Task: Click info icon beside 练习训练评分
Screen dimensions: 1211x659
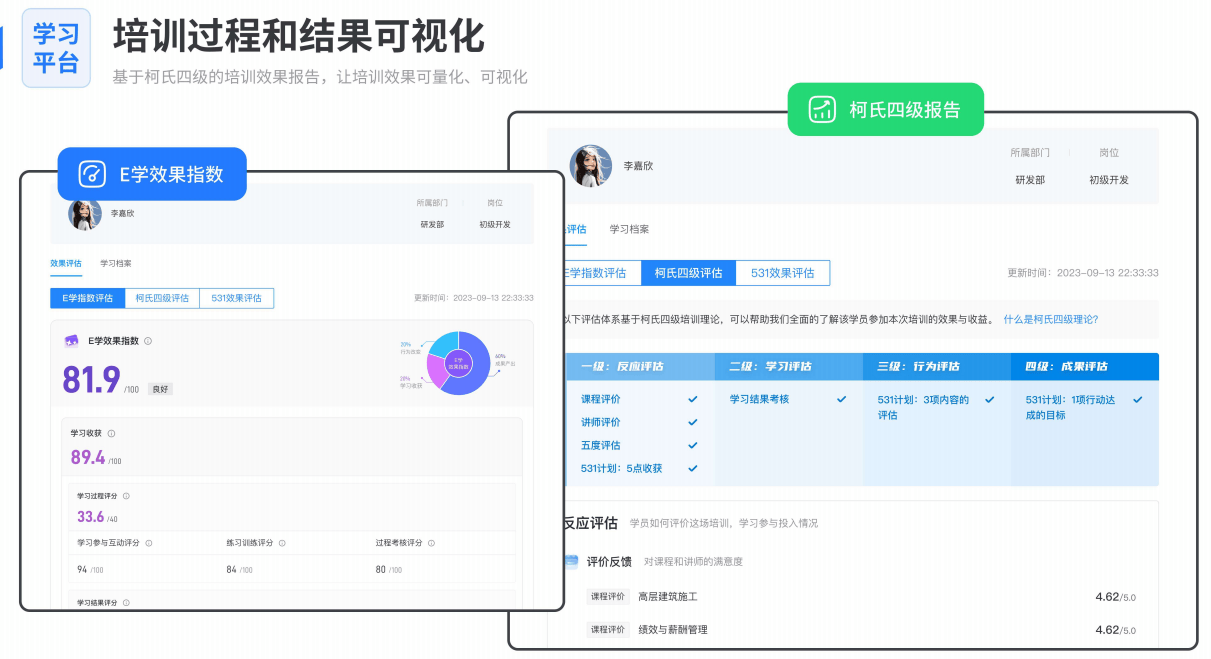Action: point(282,543)
